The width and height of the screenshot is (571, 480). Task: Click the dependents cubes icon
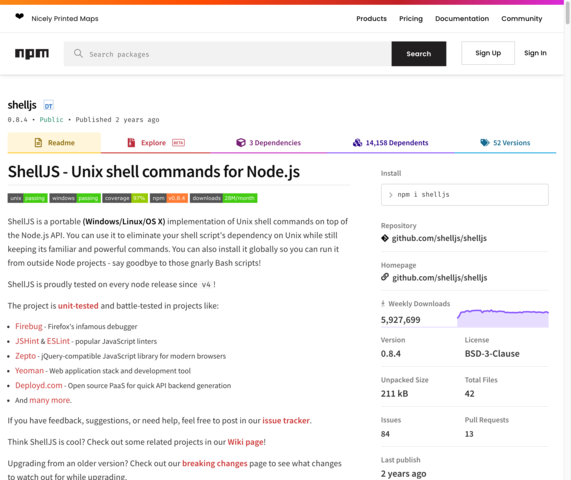pyautogui.click(x=357, y=142)
